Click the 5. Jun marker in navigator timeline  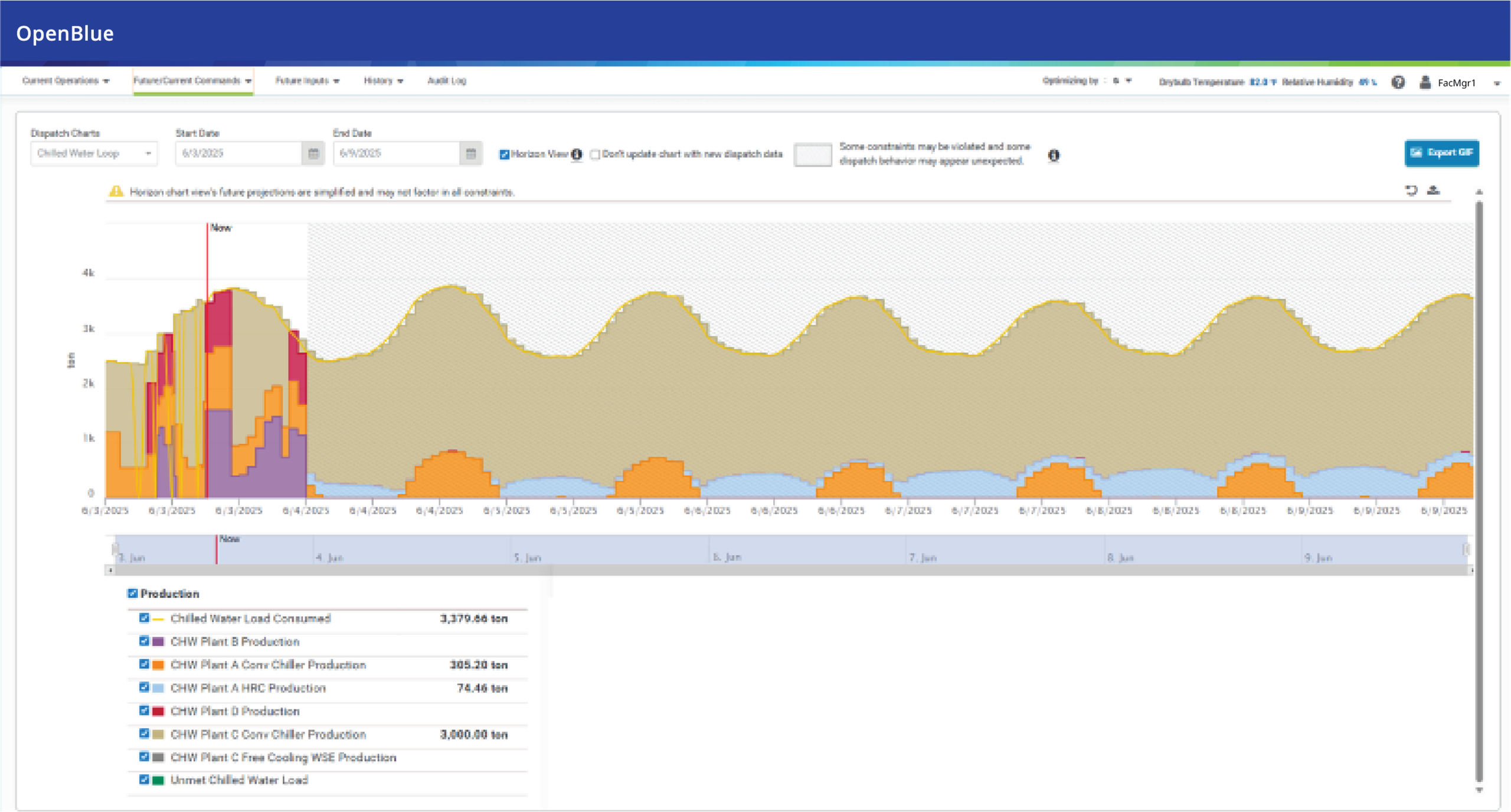(x=527, y=557)
